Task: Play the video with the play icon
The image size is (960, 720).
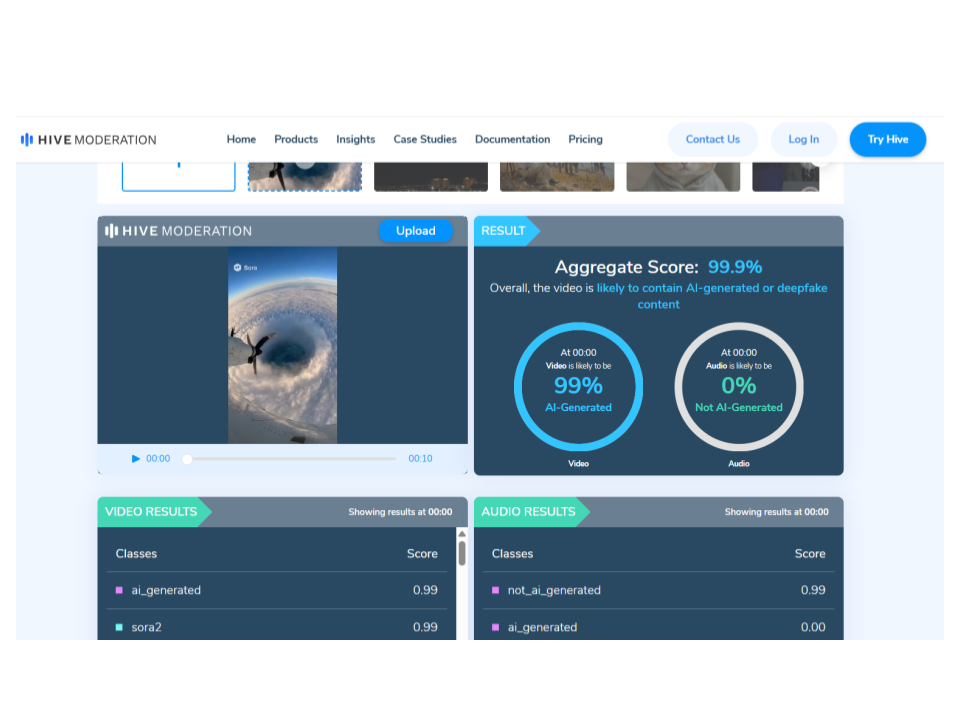Action: pyautogui.click(x=136, y=459)
